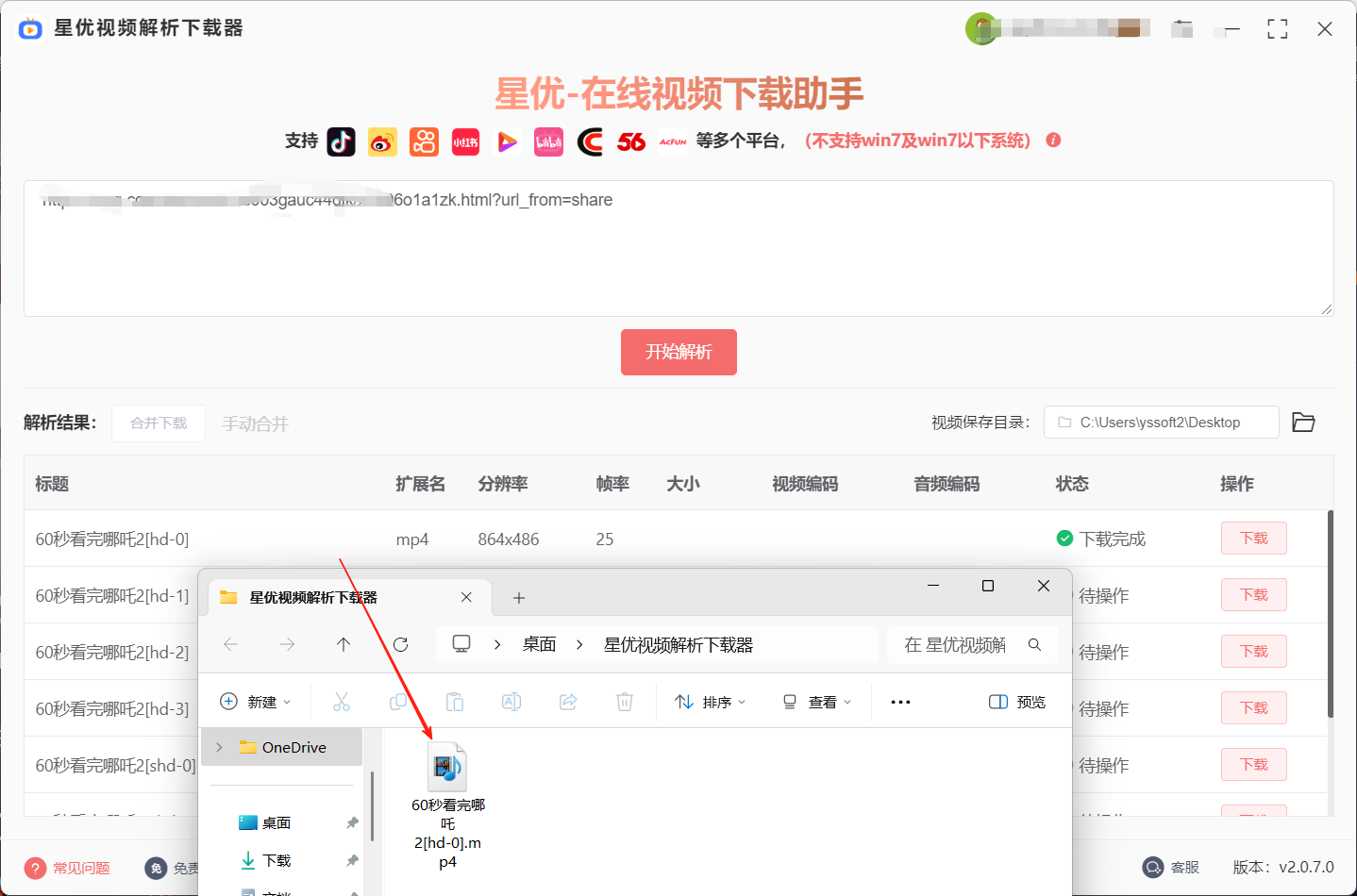The image size is (1357, 896).
Task: Click the 60秒看完哪吒2[hd-0] title cell
Action: click(x=112, y=539)
